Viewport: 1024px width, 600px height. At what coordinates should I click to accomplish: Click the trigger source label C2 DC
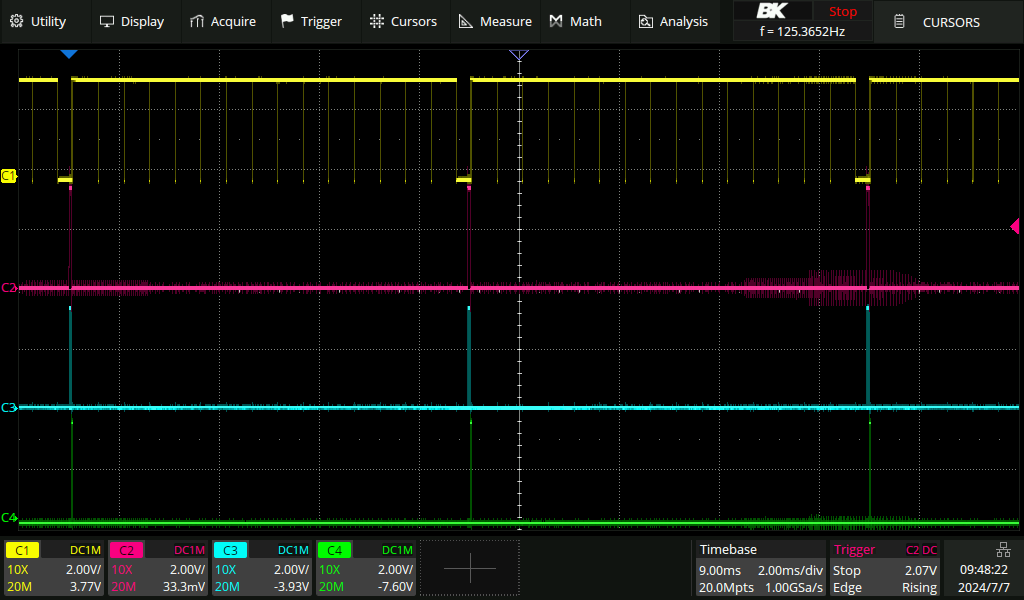[921, 550]
